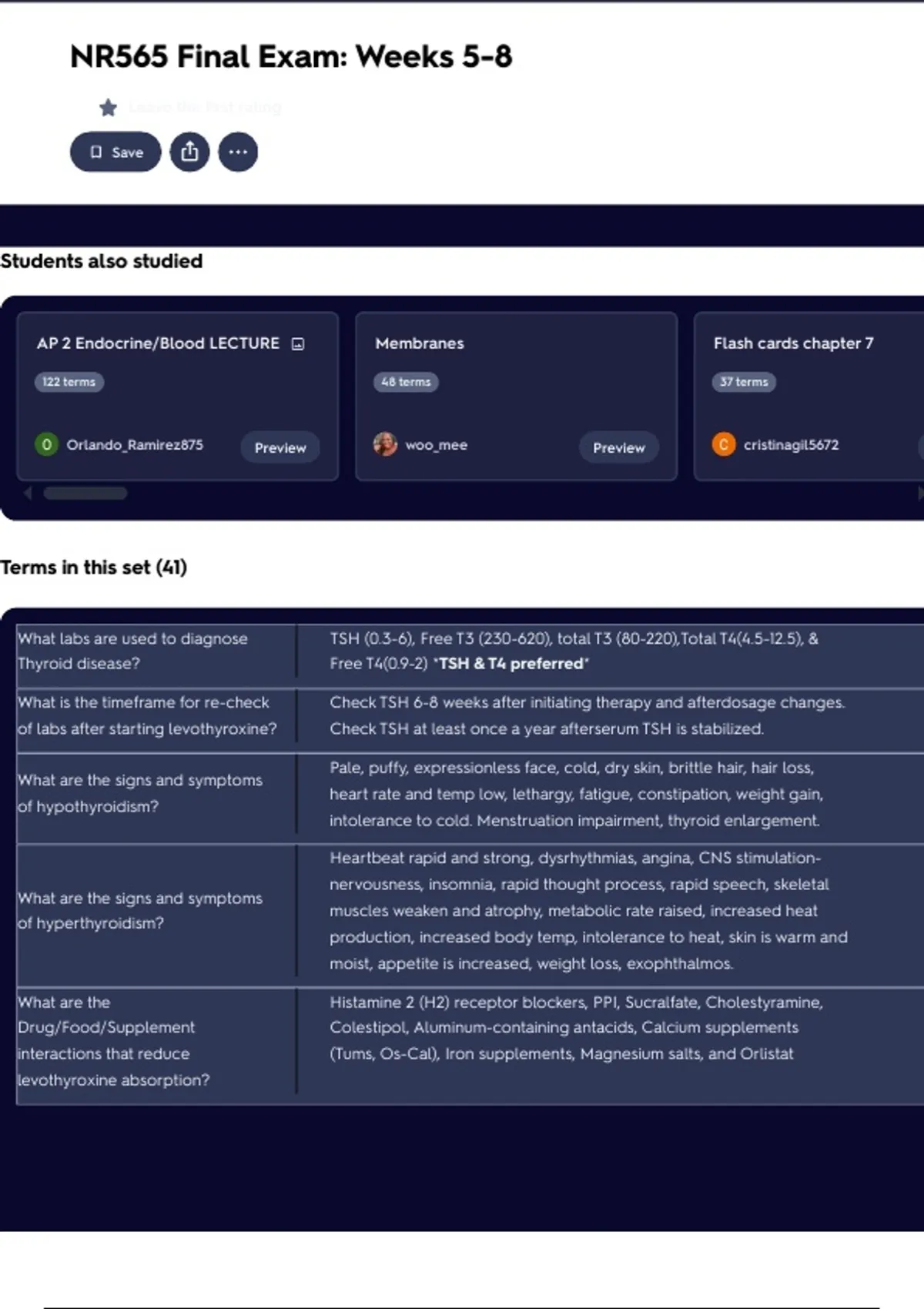Click the Leave the first rating text
The height and width of the screenshot is (1309, 924).
click(205, 107)
